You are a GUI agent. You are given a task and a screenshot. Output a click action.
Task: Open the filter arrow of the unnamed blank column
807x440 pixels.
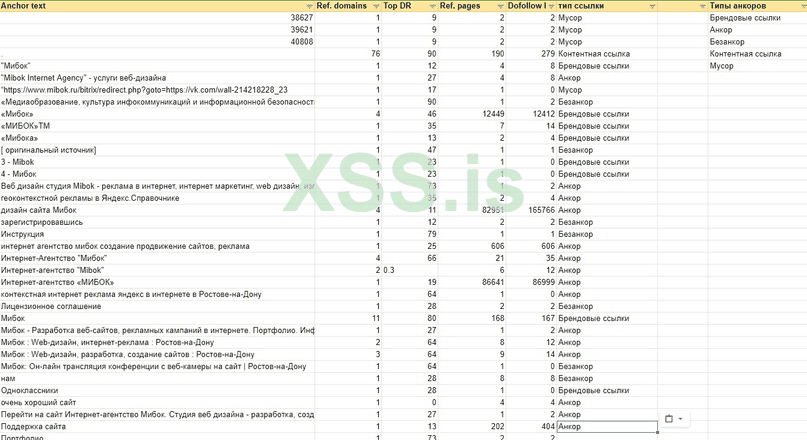[x=703, y=6]
